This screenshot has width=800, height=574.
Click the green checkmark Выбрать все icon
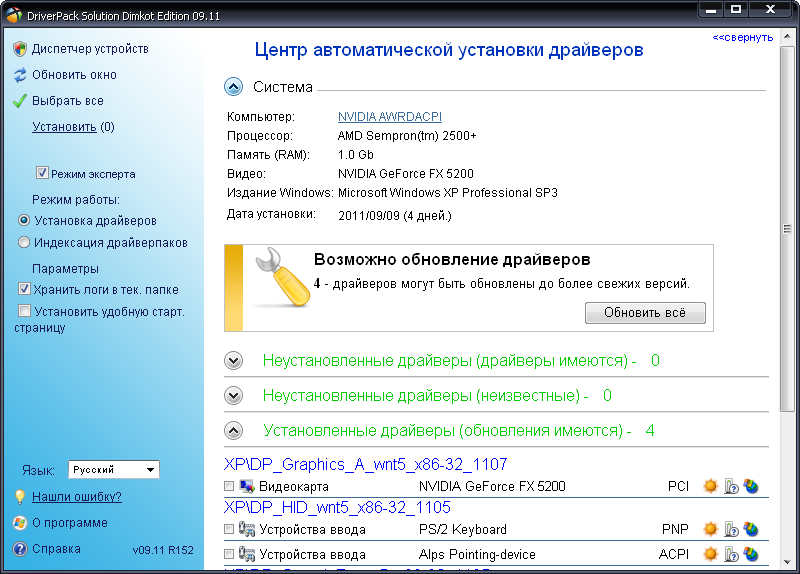tap(20, 101)
